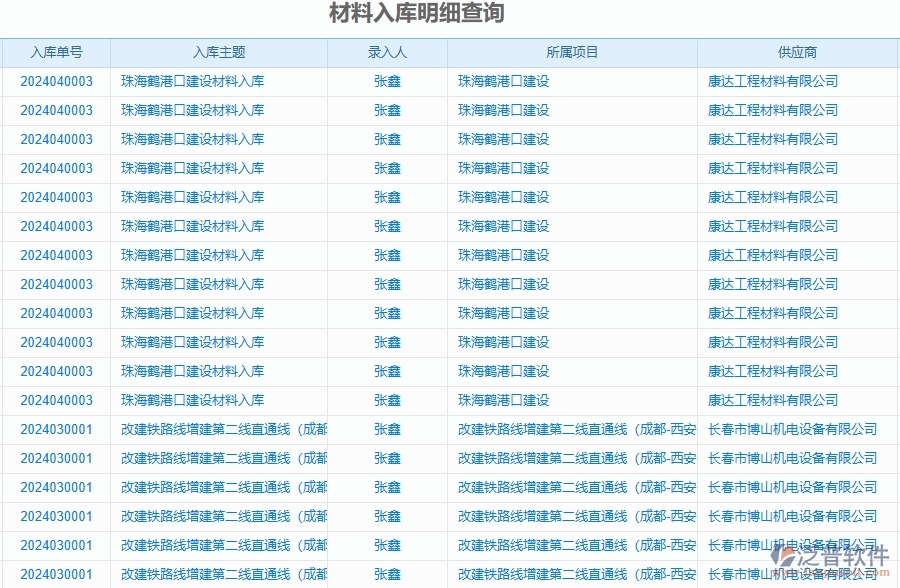The image size is (900, 588).
Task: Click the last 康达工程材料有限公司 supplier entry
Action: (773, 400)
